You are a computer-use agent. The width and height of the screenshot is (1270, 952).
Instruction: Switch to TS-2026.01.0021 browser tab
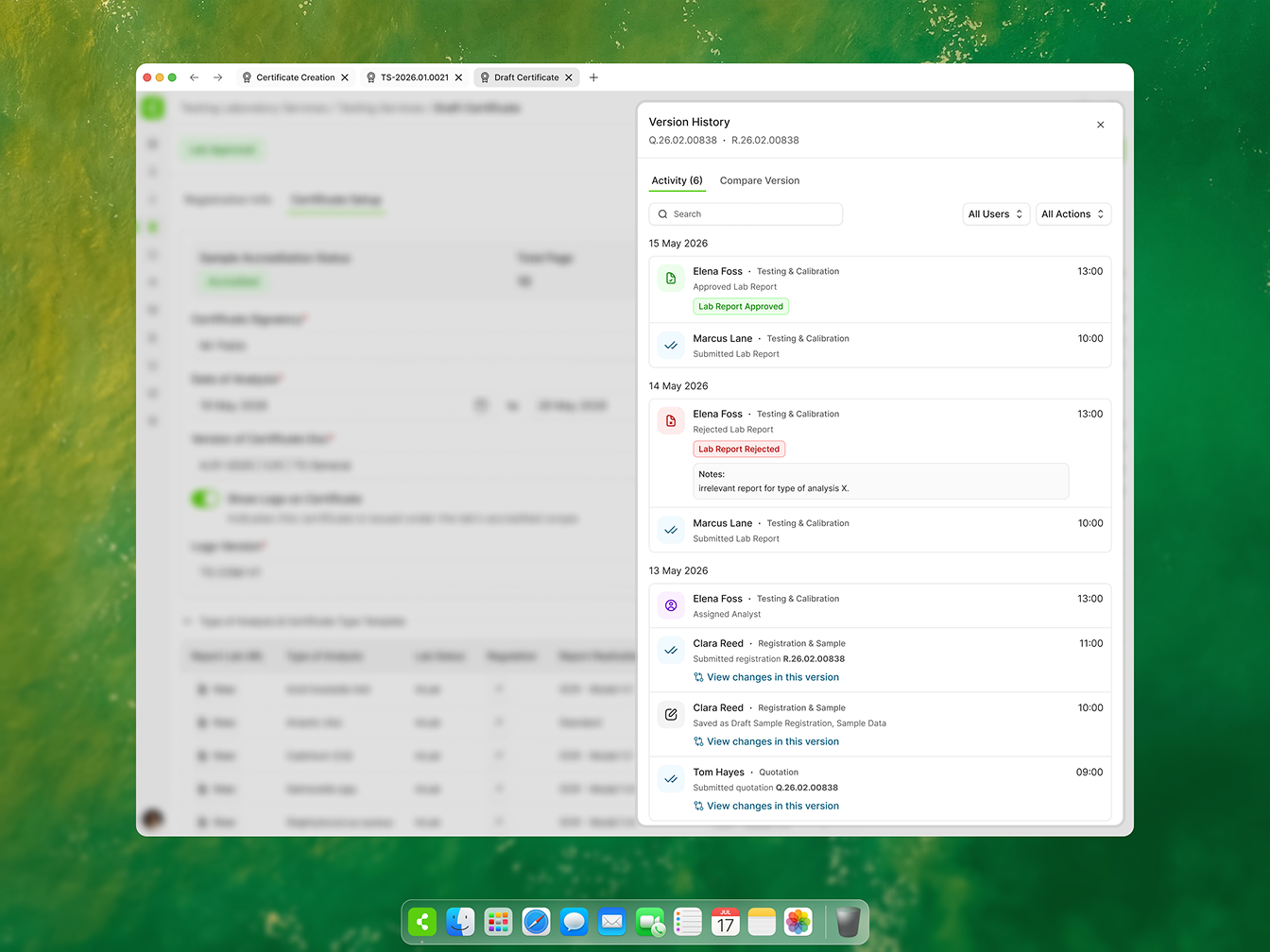click(415, 77)
